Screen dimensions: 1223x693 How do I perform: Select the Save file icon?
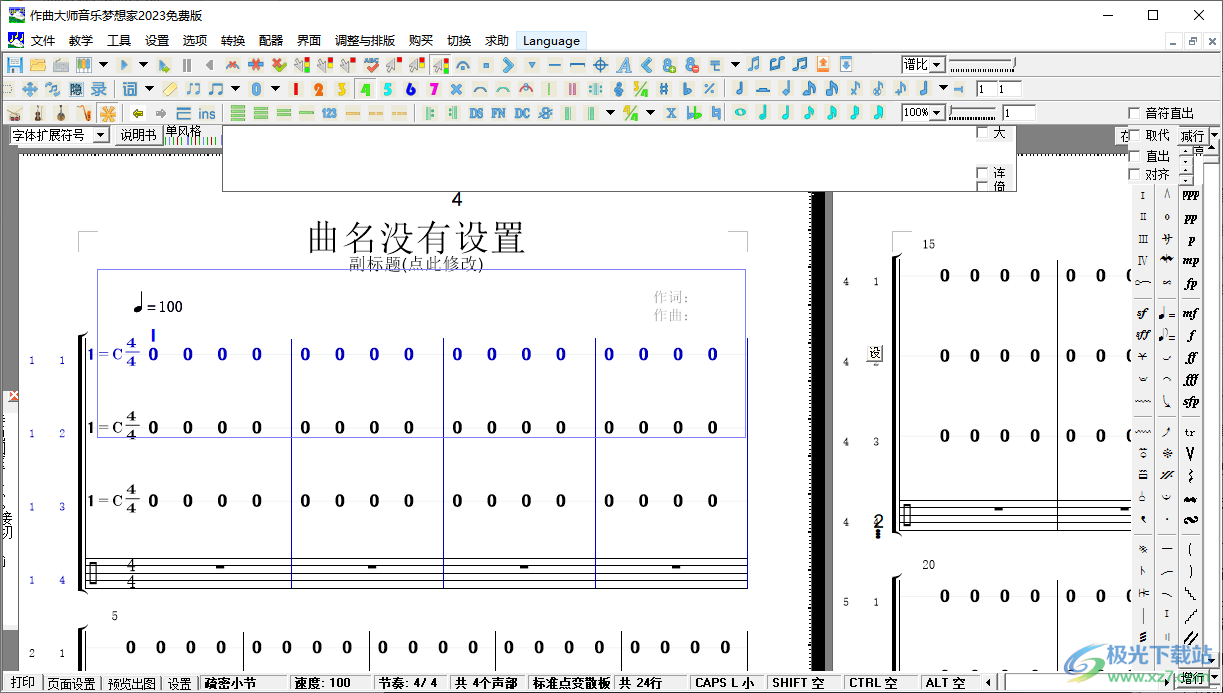[13, 63]
